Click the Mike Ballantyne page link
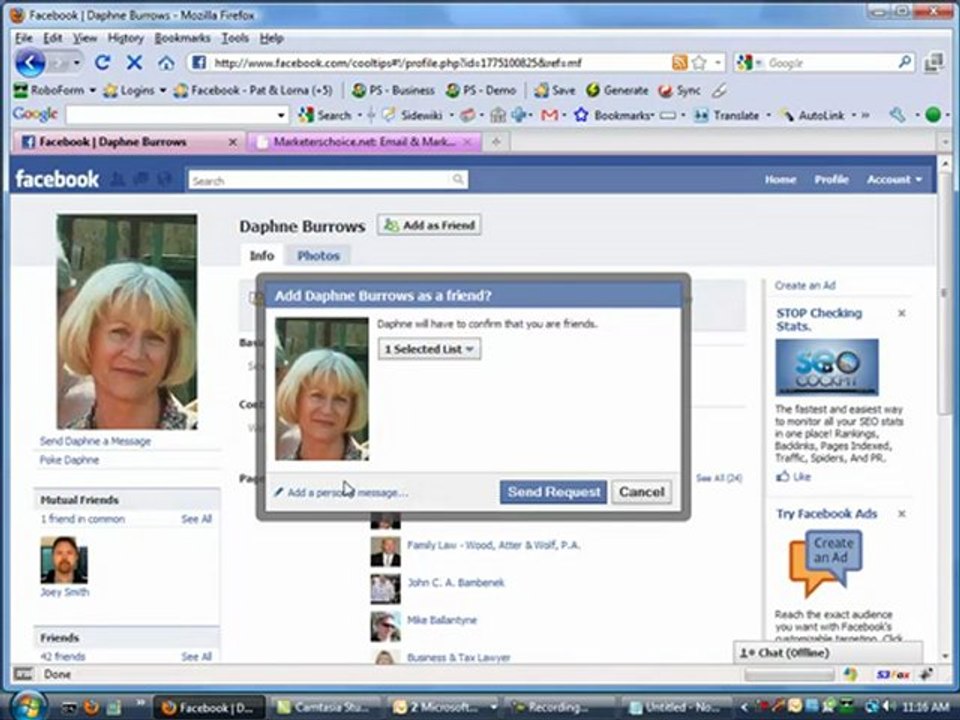 tap(441, 620)
